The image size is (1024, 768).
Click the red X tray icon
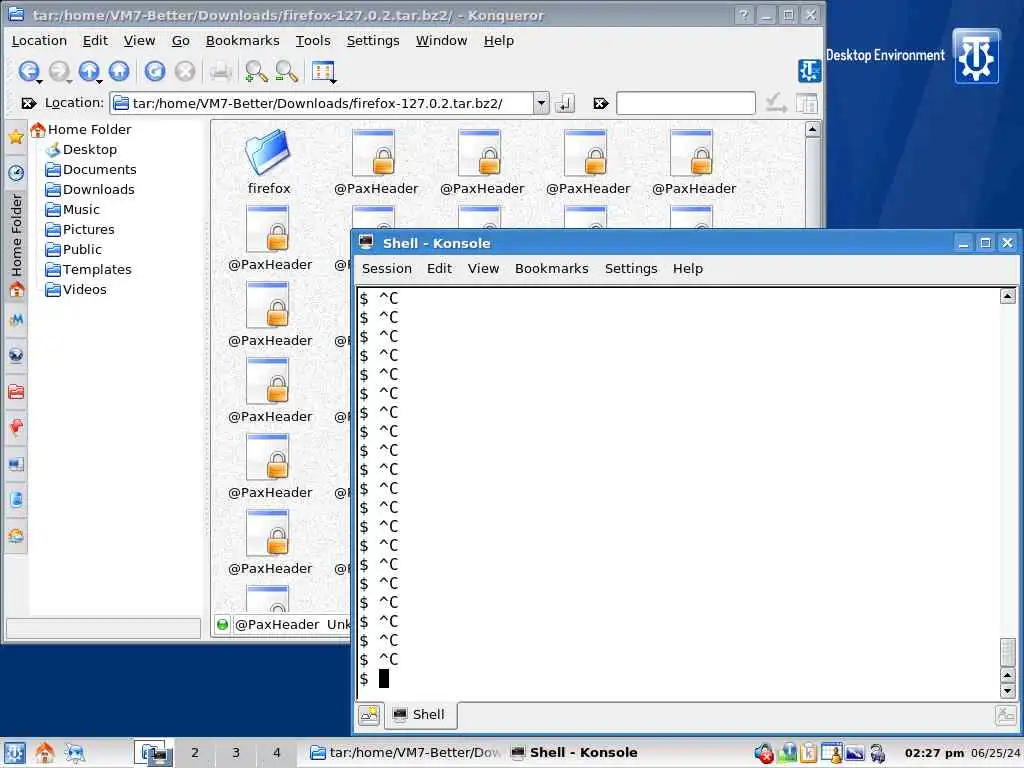[x=764, y=754]
